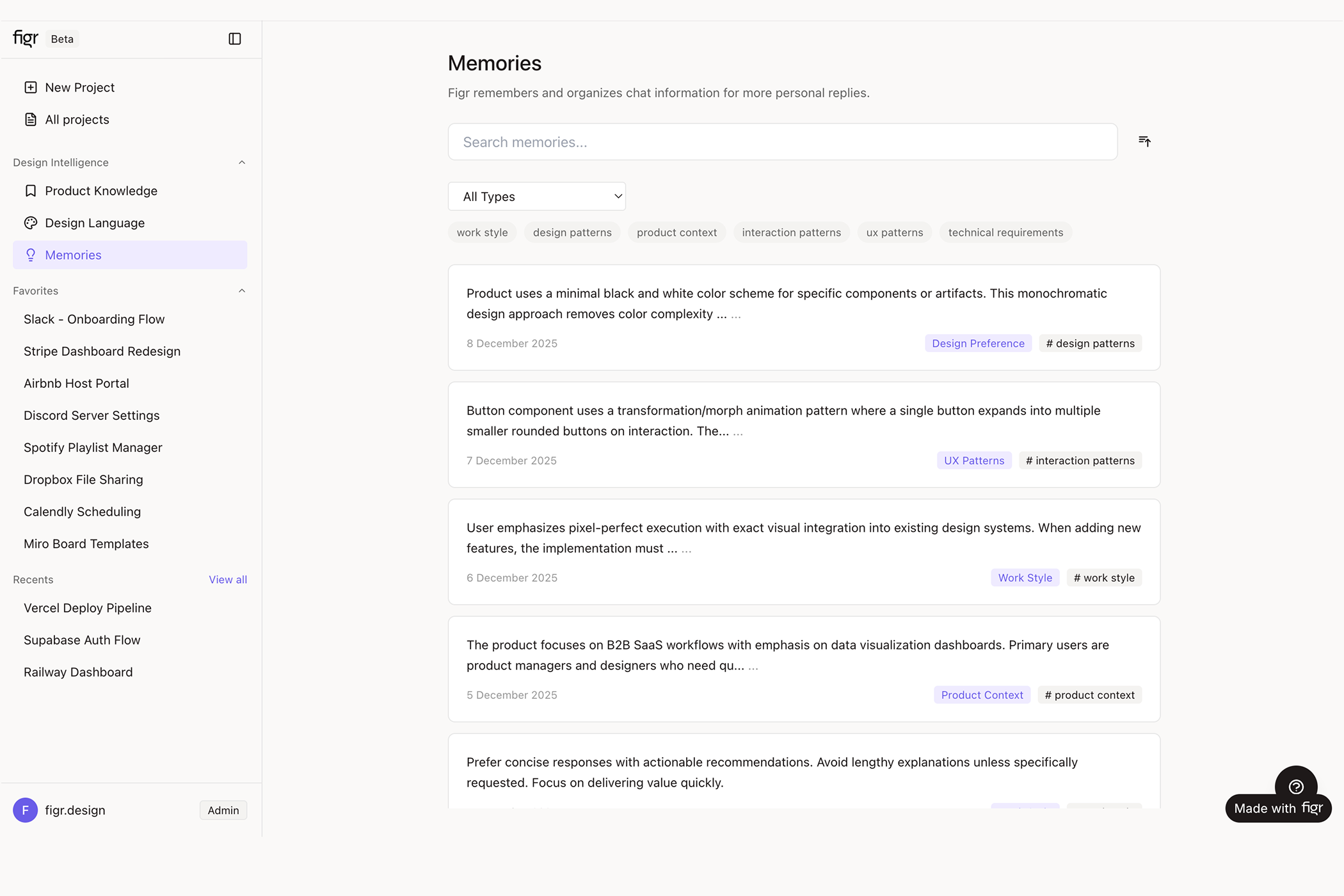Collapse the sidebar using the panel icon
This screenshot has height=896, width=1344.
[x=234, y=39]
